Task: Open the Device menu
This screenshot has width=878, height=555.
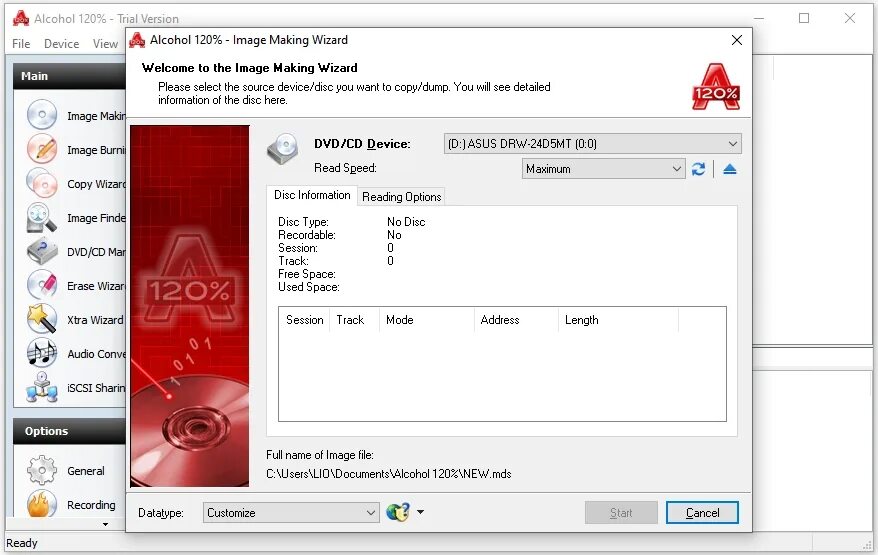Action: click(62, 44)
